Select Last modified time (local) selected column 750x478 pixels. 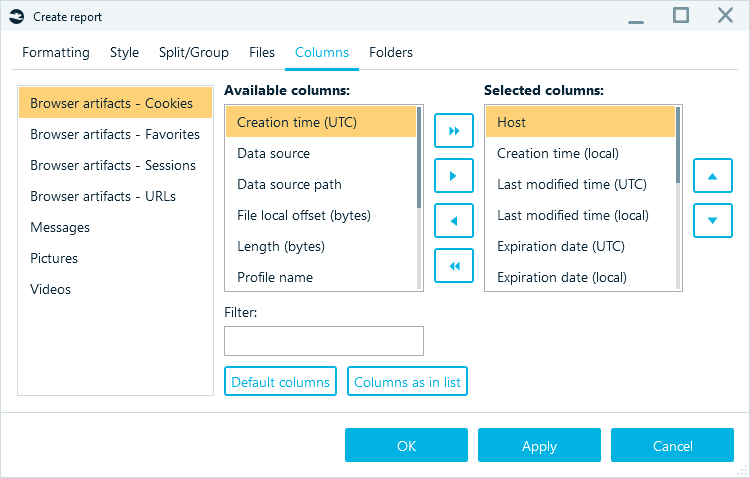click(580, 215)
